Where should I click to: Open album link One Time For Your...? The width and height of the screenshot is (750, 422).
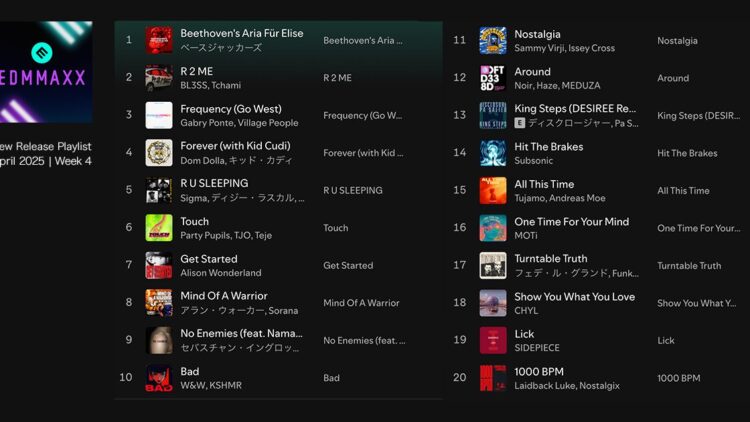pyautogui.click(x=698, y=228)
